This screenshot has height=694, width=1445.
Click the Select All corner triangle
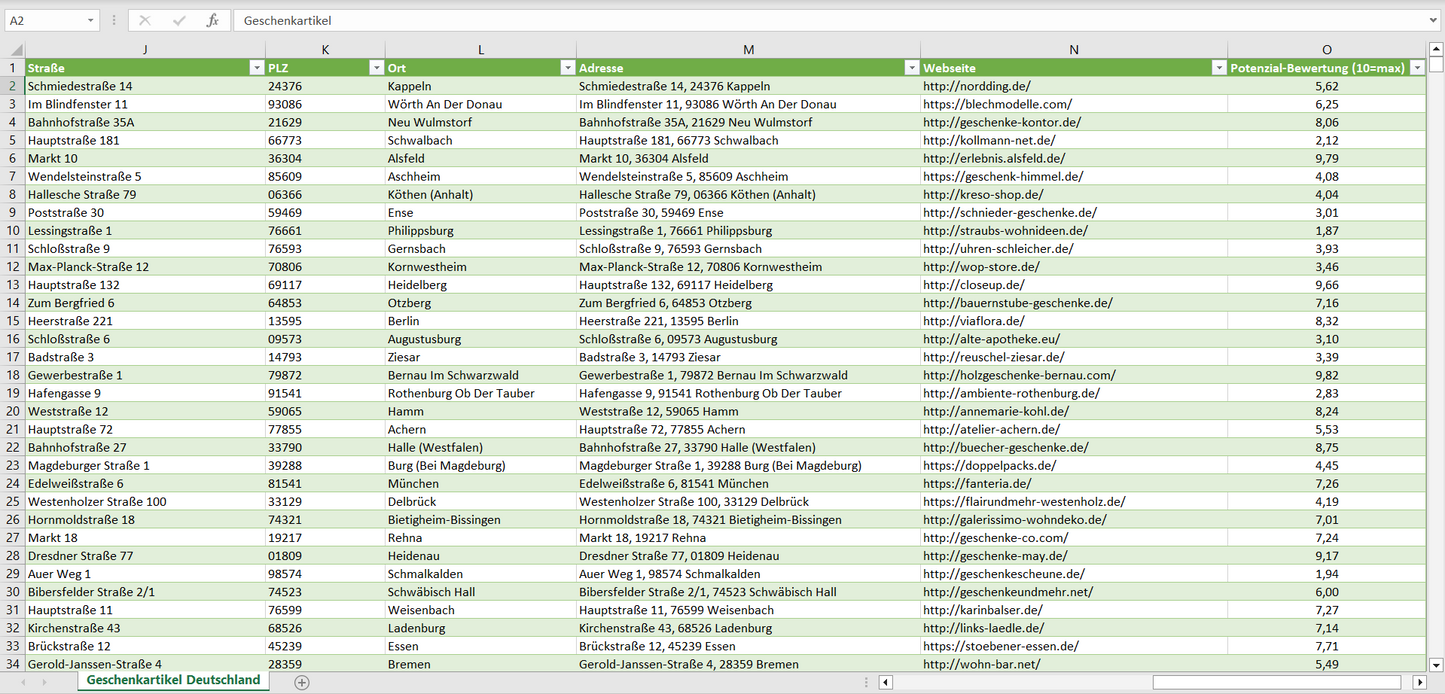14,50
